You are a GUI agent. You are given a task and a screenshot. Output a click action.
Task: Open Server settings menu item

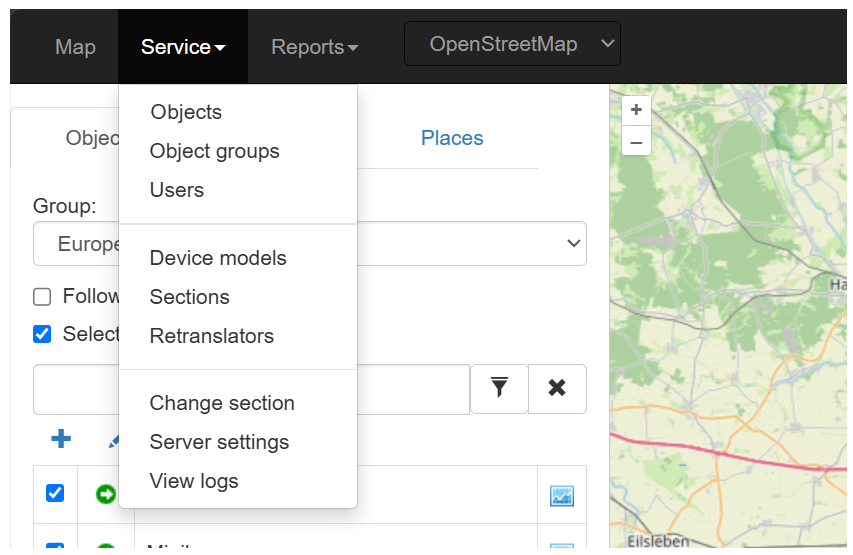click(219, 442)
